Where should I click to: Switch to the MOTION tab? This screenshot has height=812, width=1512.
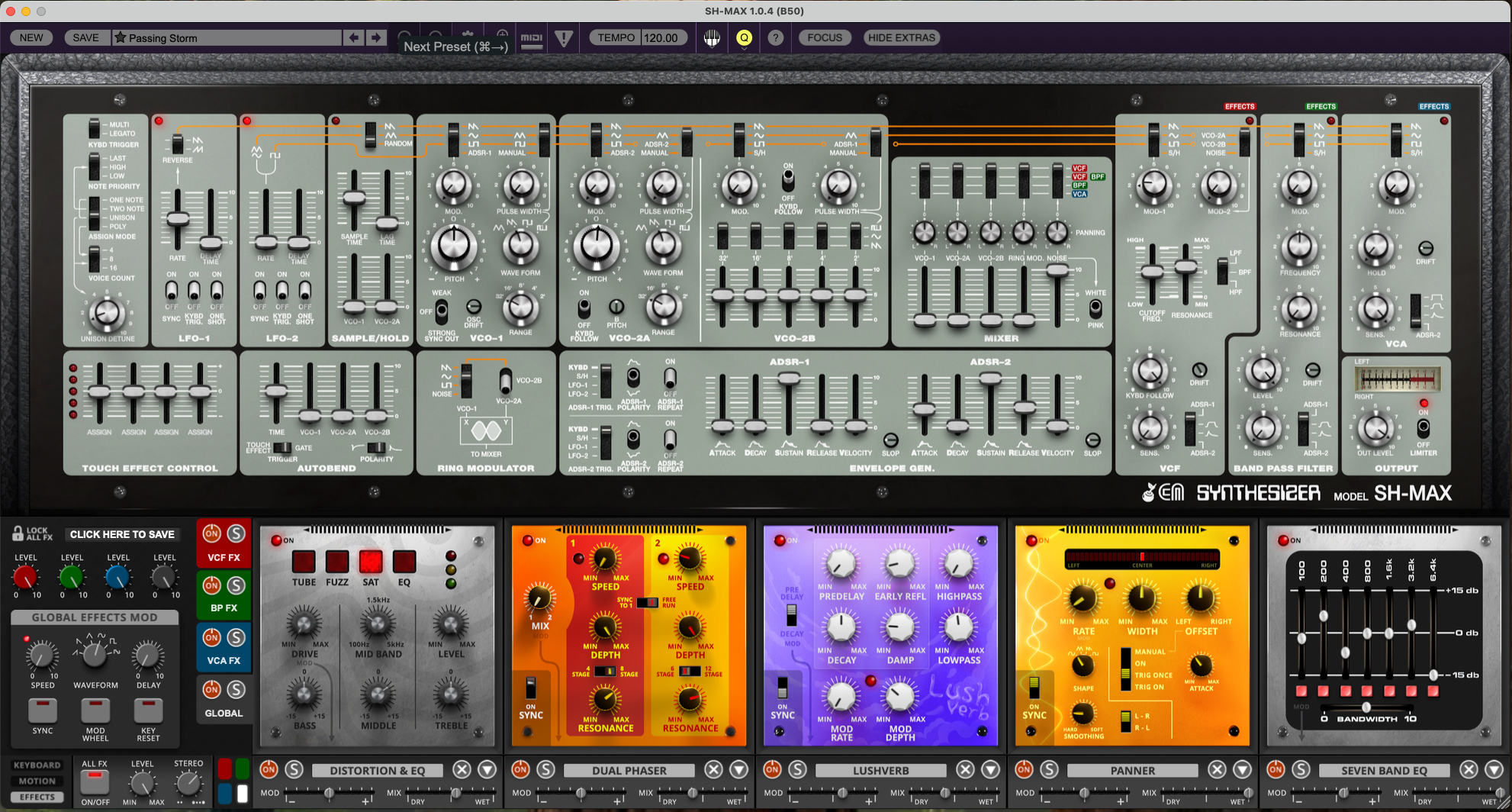tap(37, 781)
